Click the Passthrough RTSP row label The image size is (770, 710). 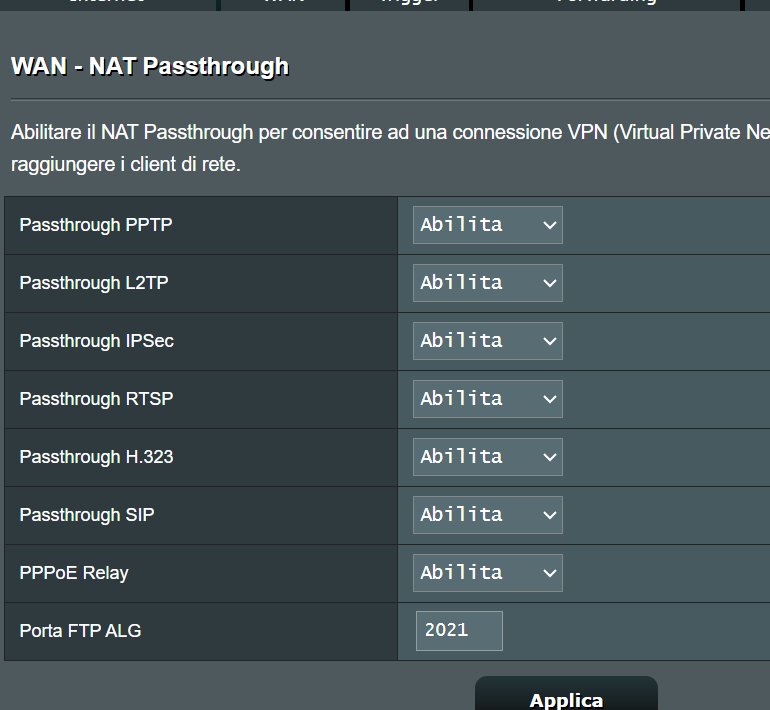[97, 399]
